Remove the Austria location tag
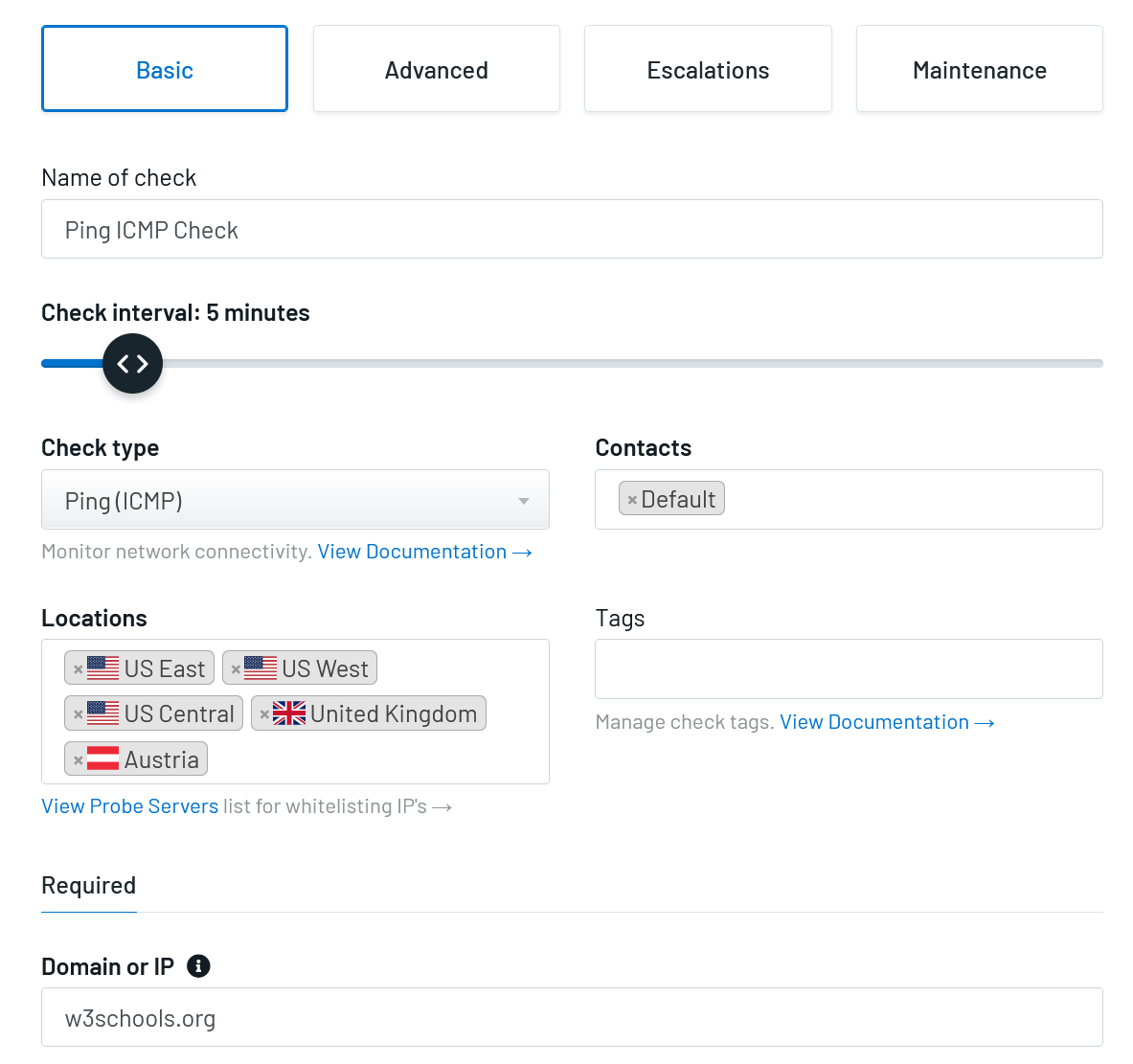Screen dimensions: 1133x1064 click(79, 760)
